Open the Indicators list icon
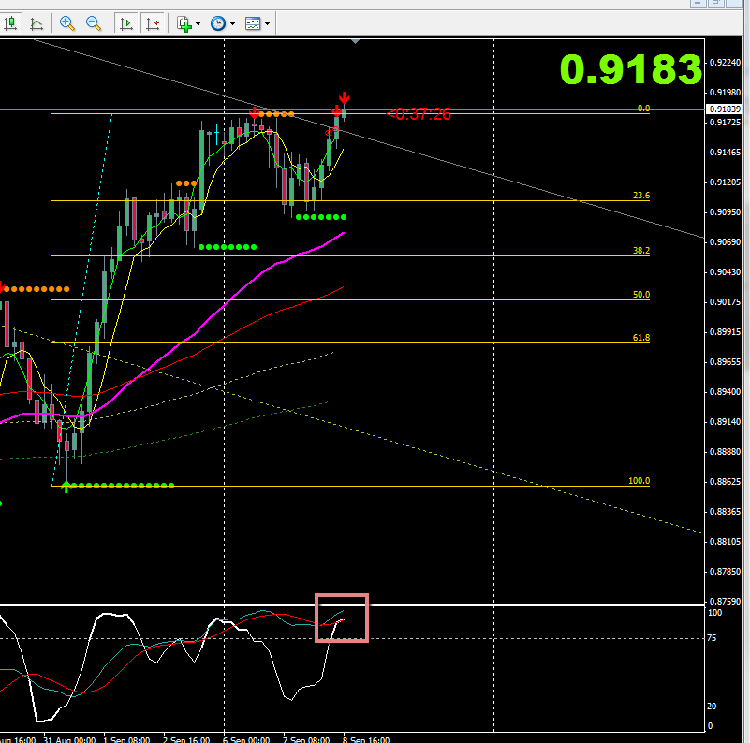The width and height of the screenshot is (750, 743). pos(184,23)
